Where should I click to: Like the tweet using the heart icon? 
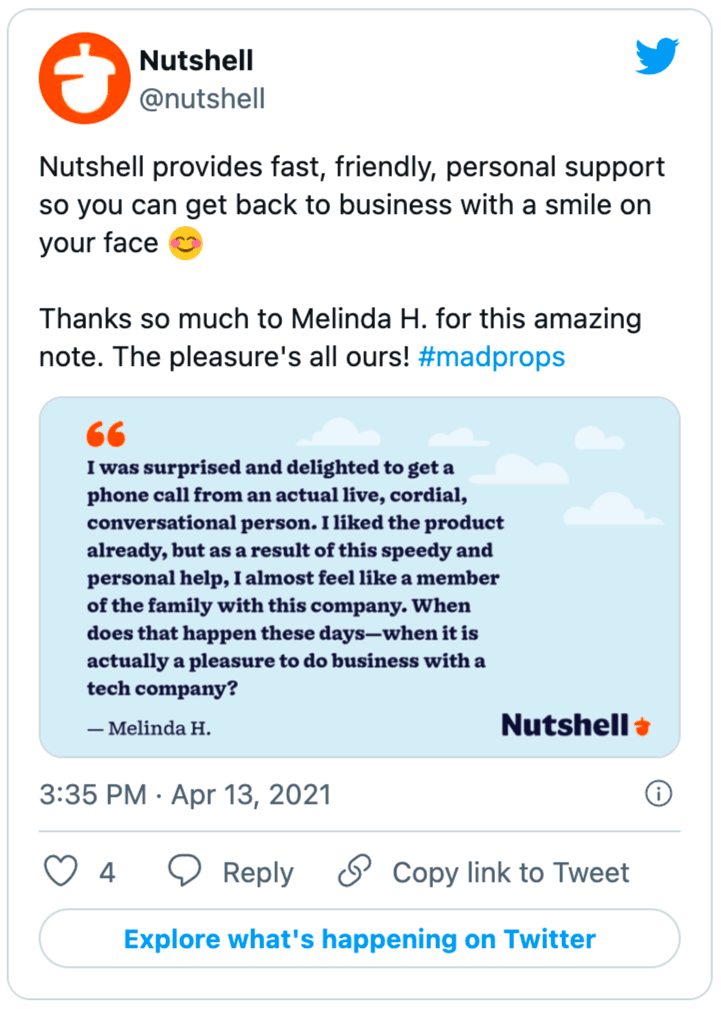coord(60,871)
